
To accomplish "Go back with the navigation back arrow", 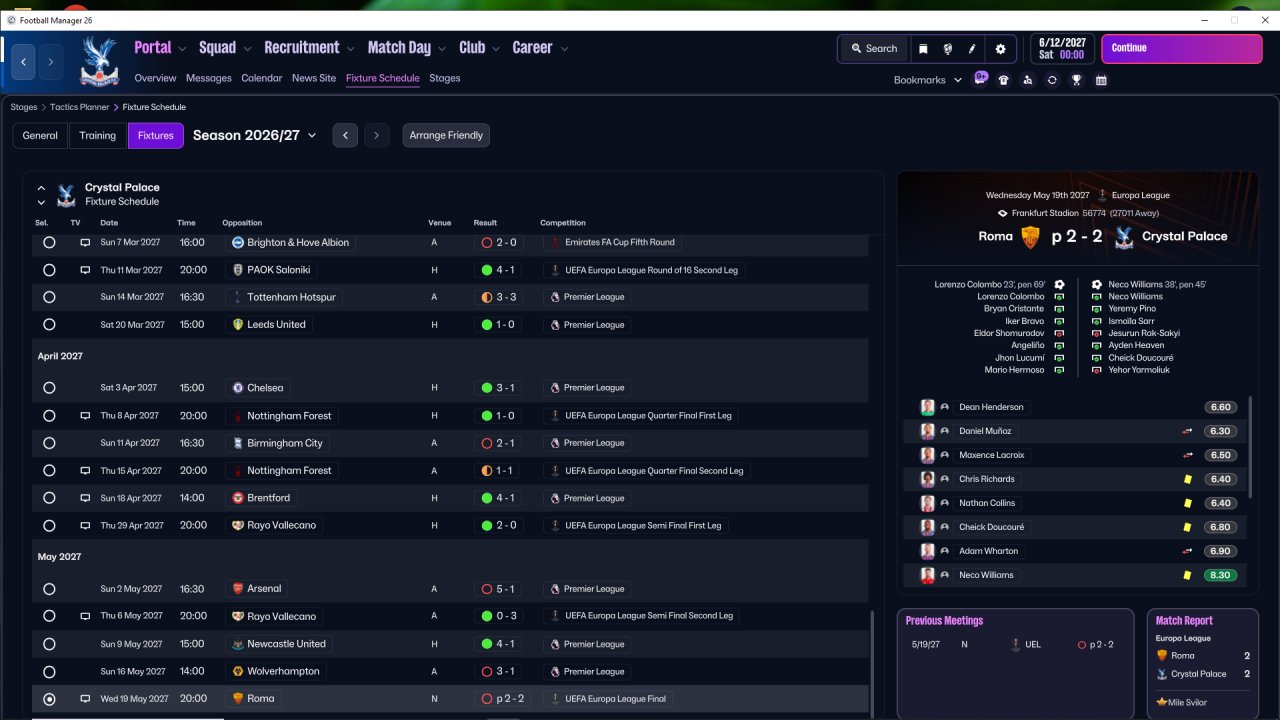I will [24, 62].
